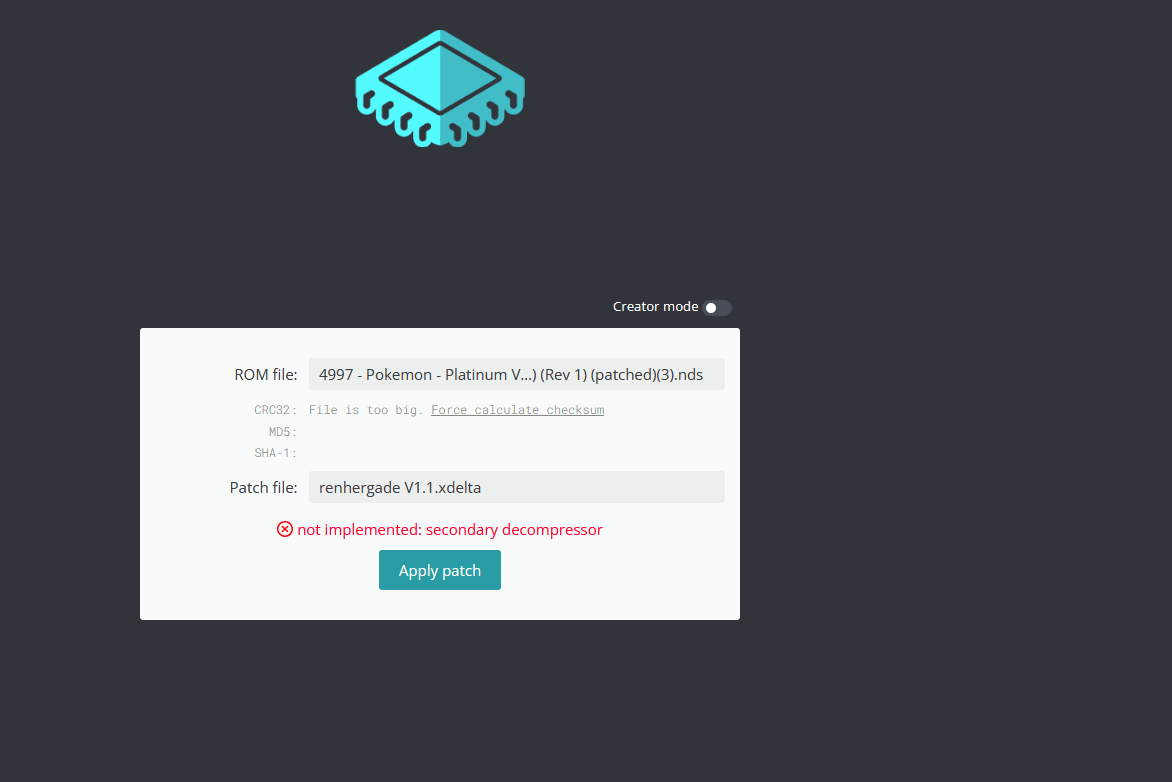Open the ROM file chooser field
The width and height of the screenshot is (1172, 782).
(x=516, y=375)
